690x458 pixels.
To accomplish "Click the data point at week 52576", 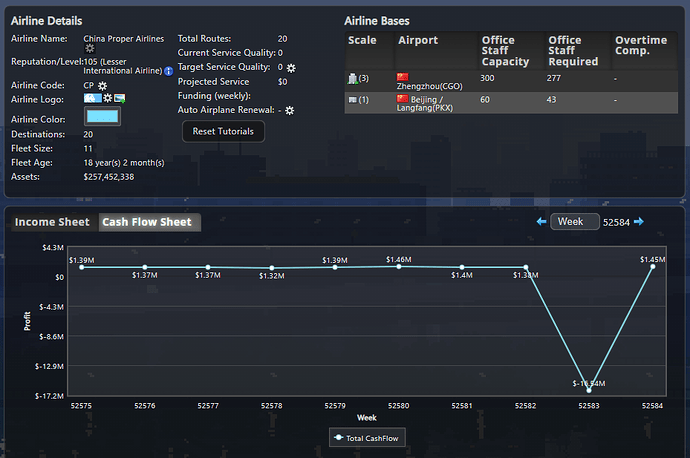I will click(145, 267).
